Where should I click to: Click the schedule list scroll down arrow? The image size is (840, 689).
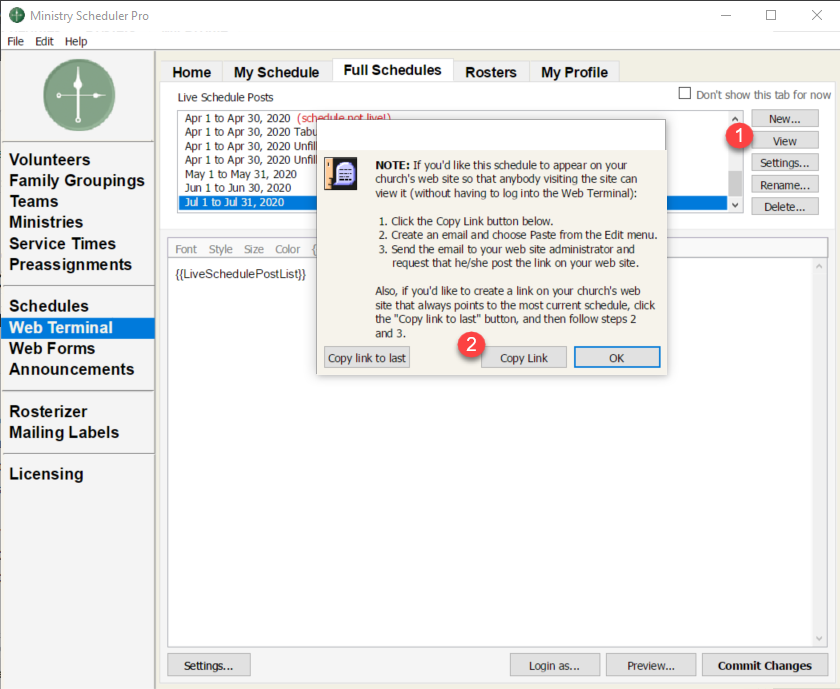point(736,204)
